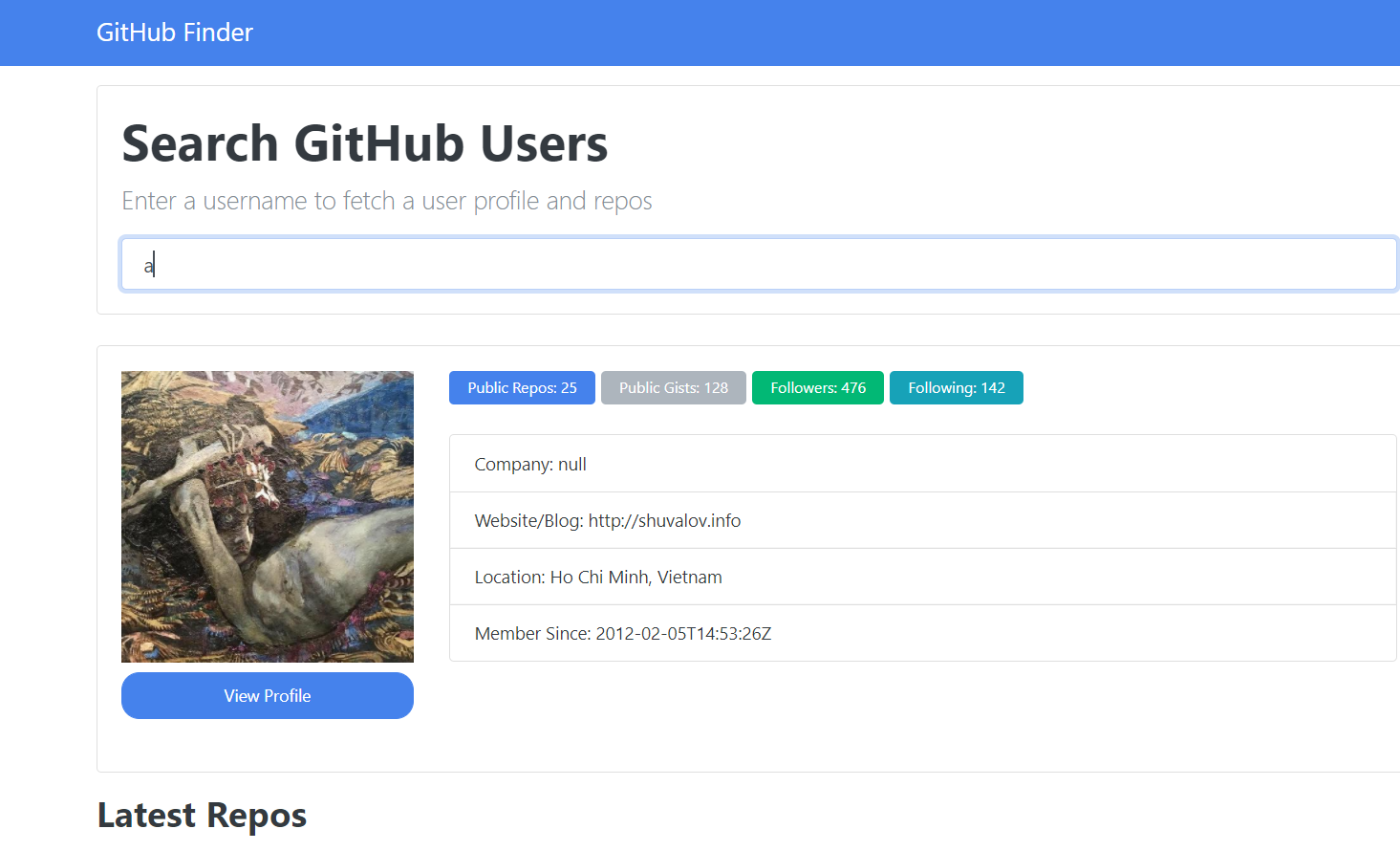The image size is (1400, 851).
Task: Select the Following: 142 badge
Action: coord(956,387)
